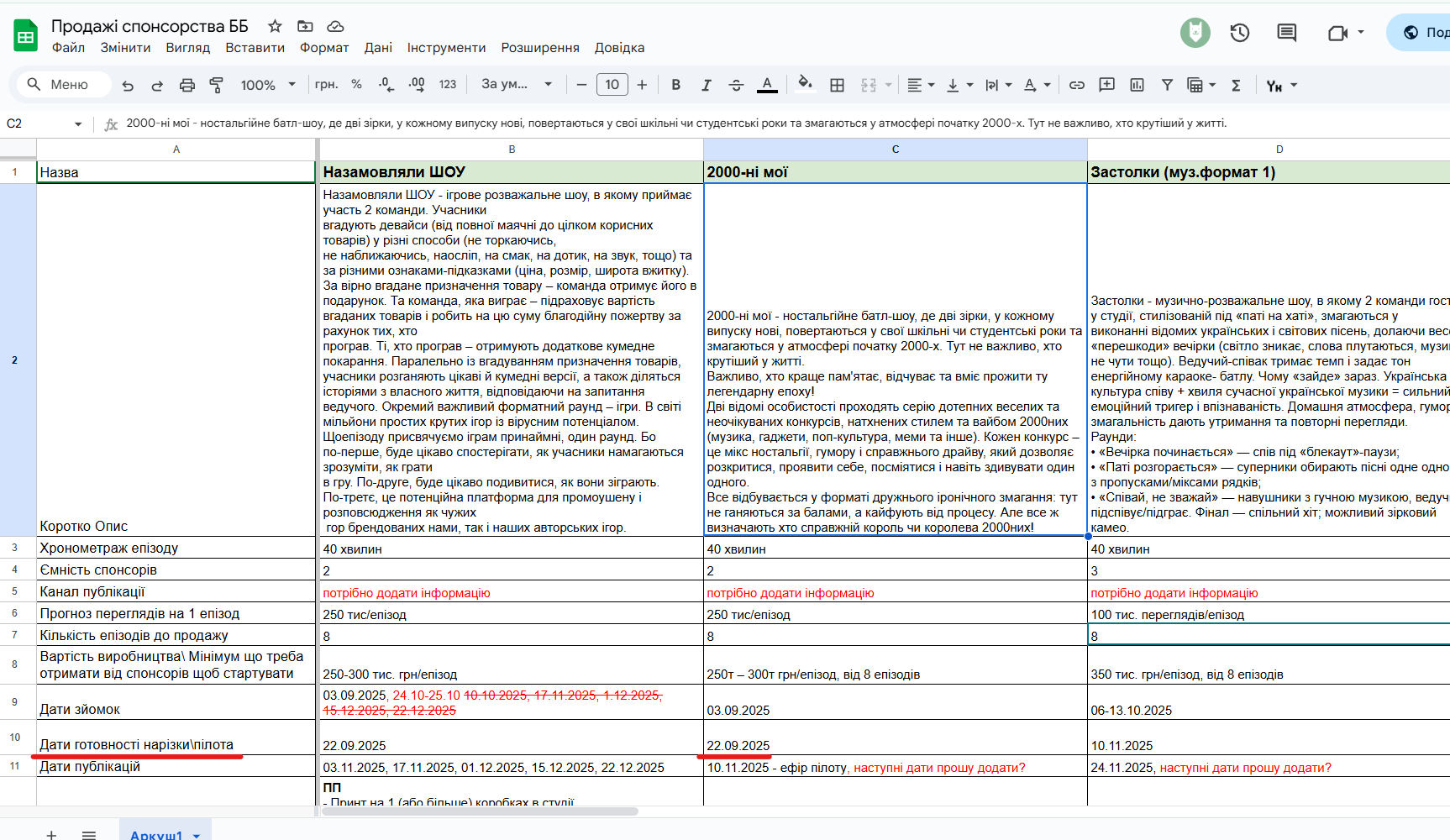Toggle bold formatting
The width and height of the screenshot is (1450, 840).
tap(675, 85)
